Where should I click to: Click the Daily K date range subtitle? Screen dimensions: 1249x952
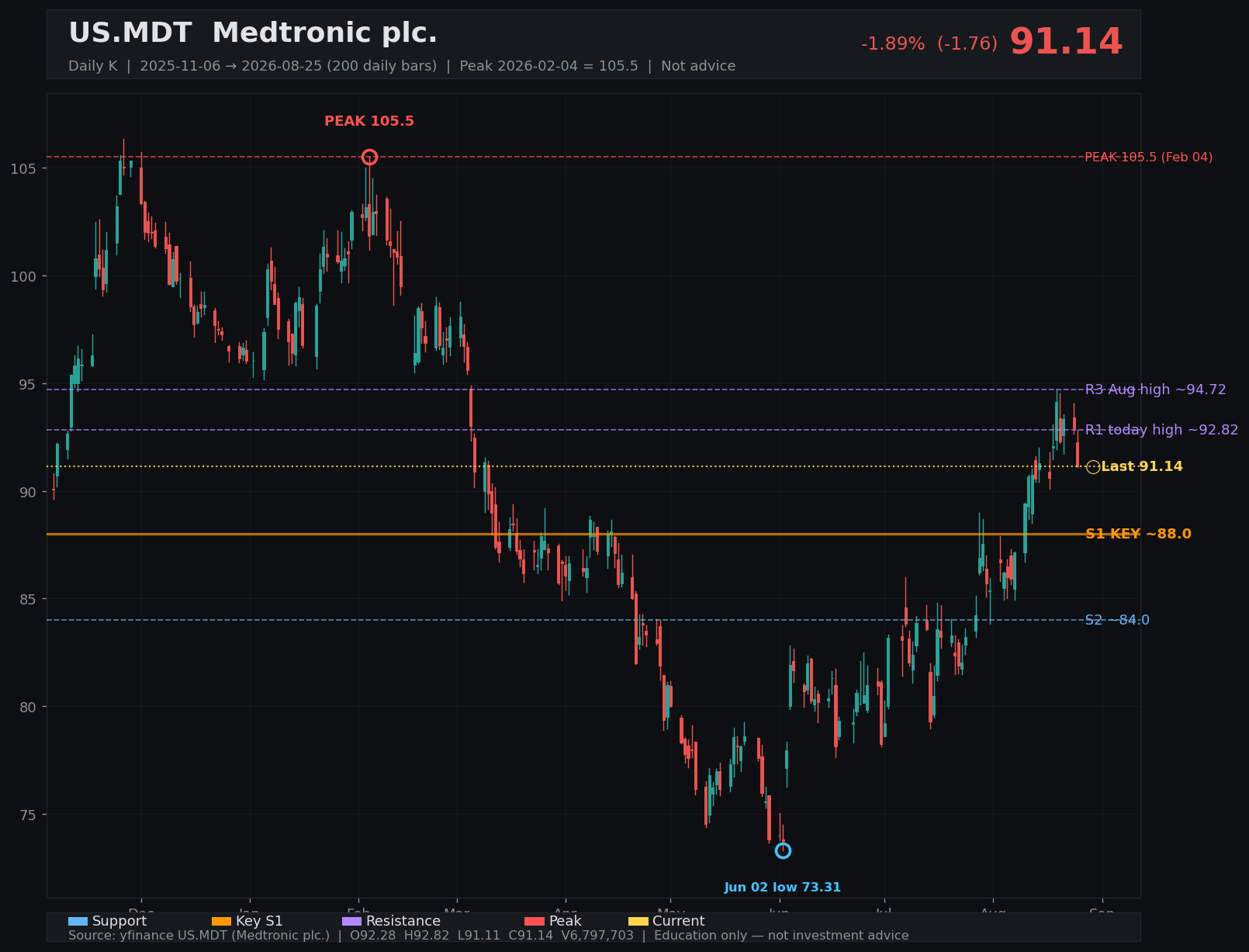402,66
